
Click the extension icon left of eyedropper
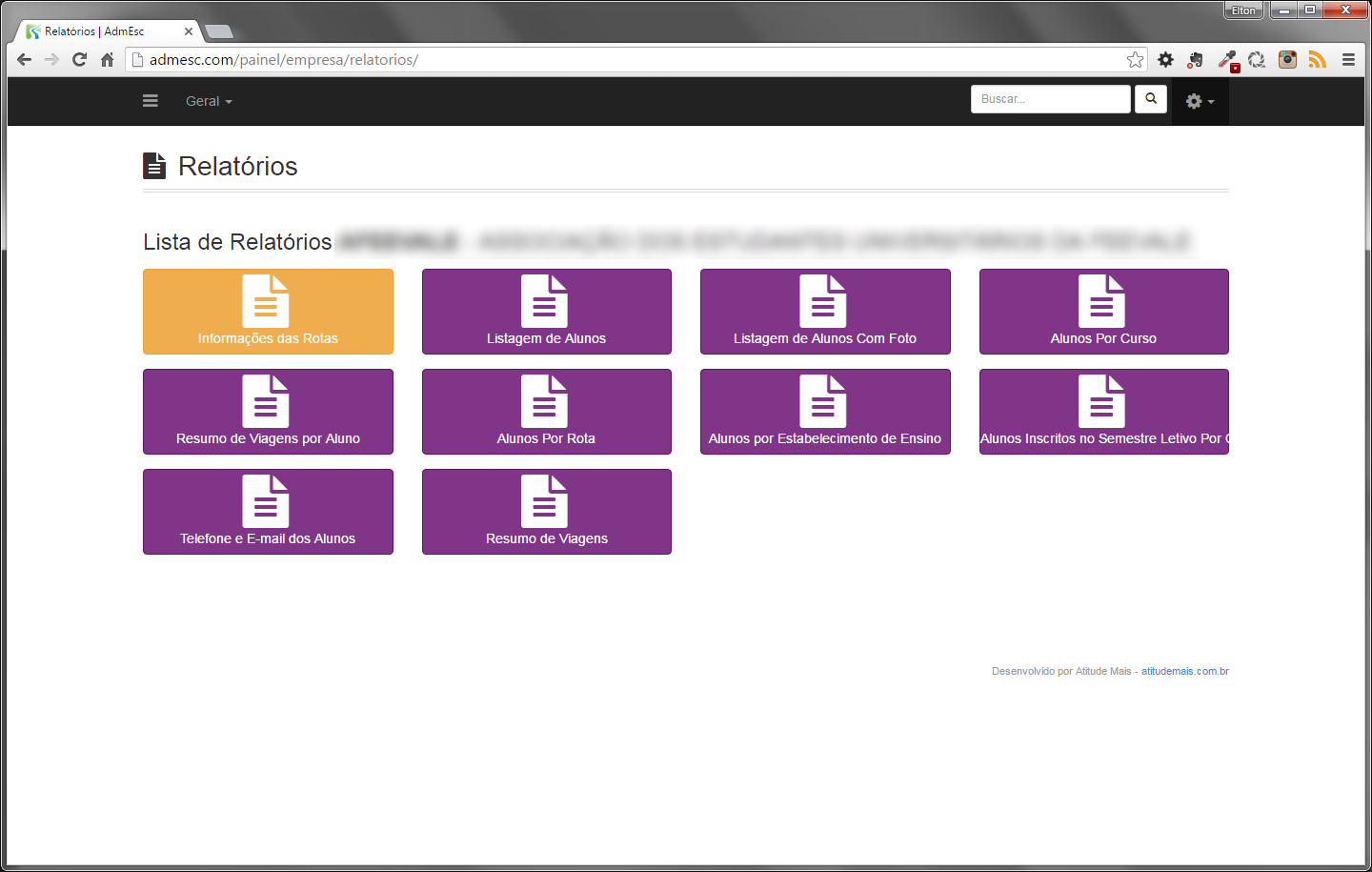tap(1195, 60)
